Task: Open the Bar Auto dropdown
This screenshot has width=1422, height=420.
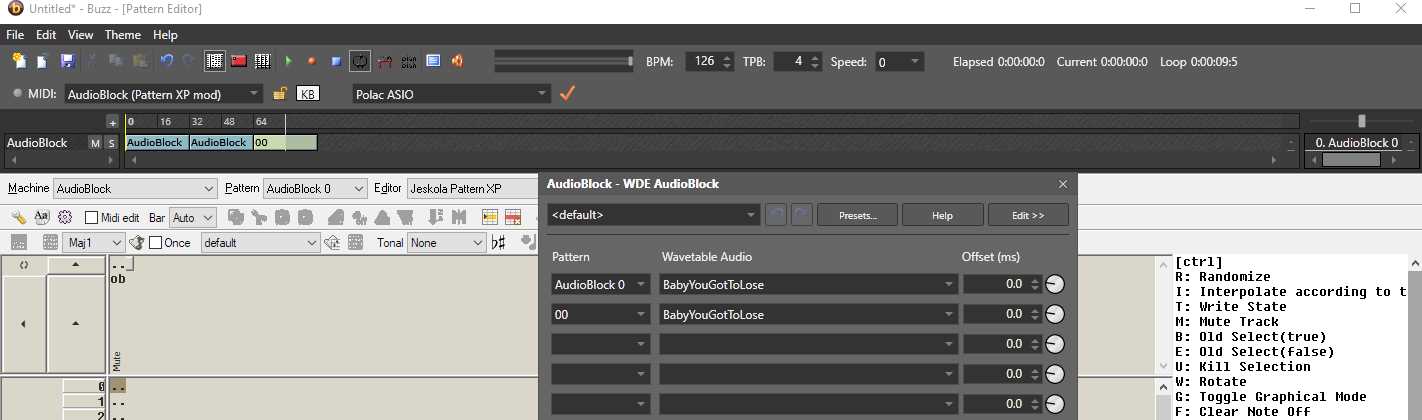Action: click(x=192, y=217)
